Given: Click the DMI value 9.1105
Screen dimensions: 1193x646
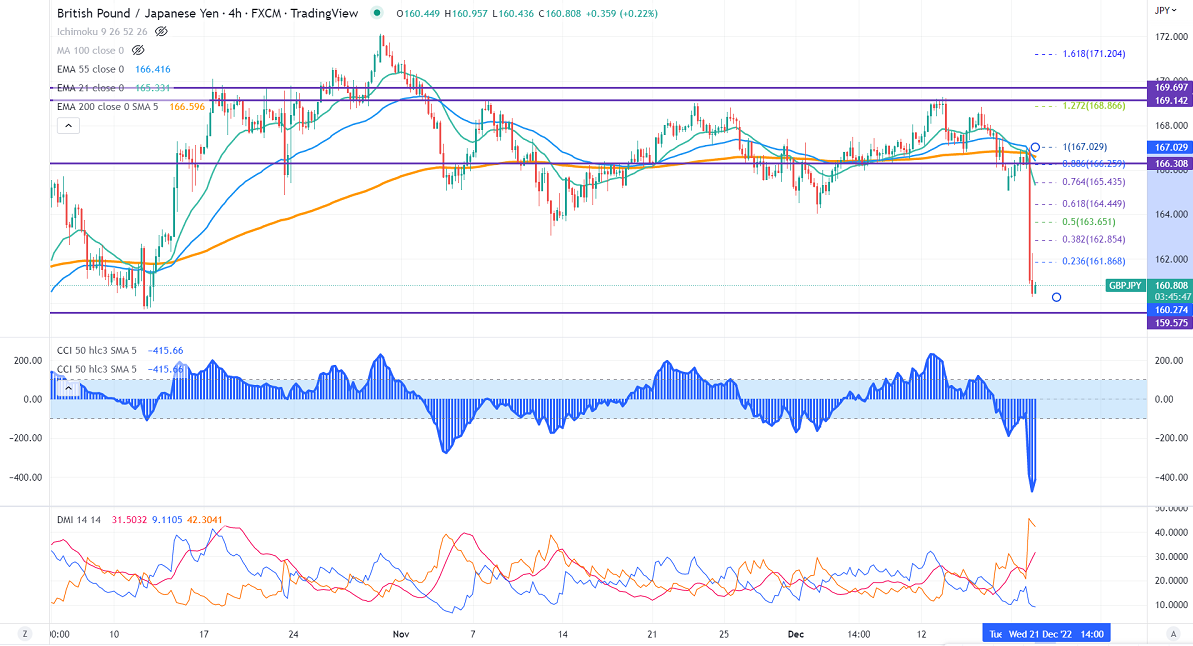Looking at the screenshot, I should tap(167, 520).
